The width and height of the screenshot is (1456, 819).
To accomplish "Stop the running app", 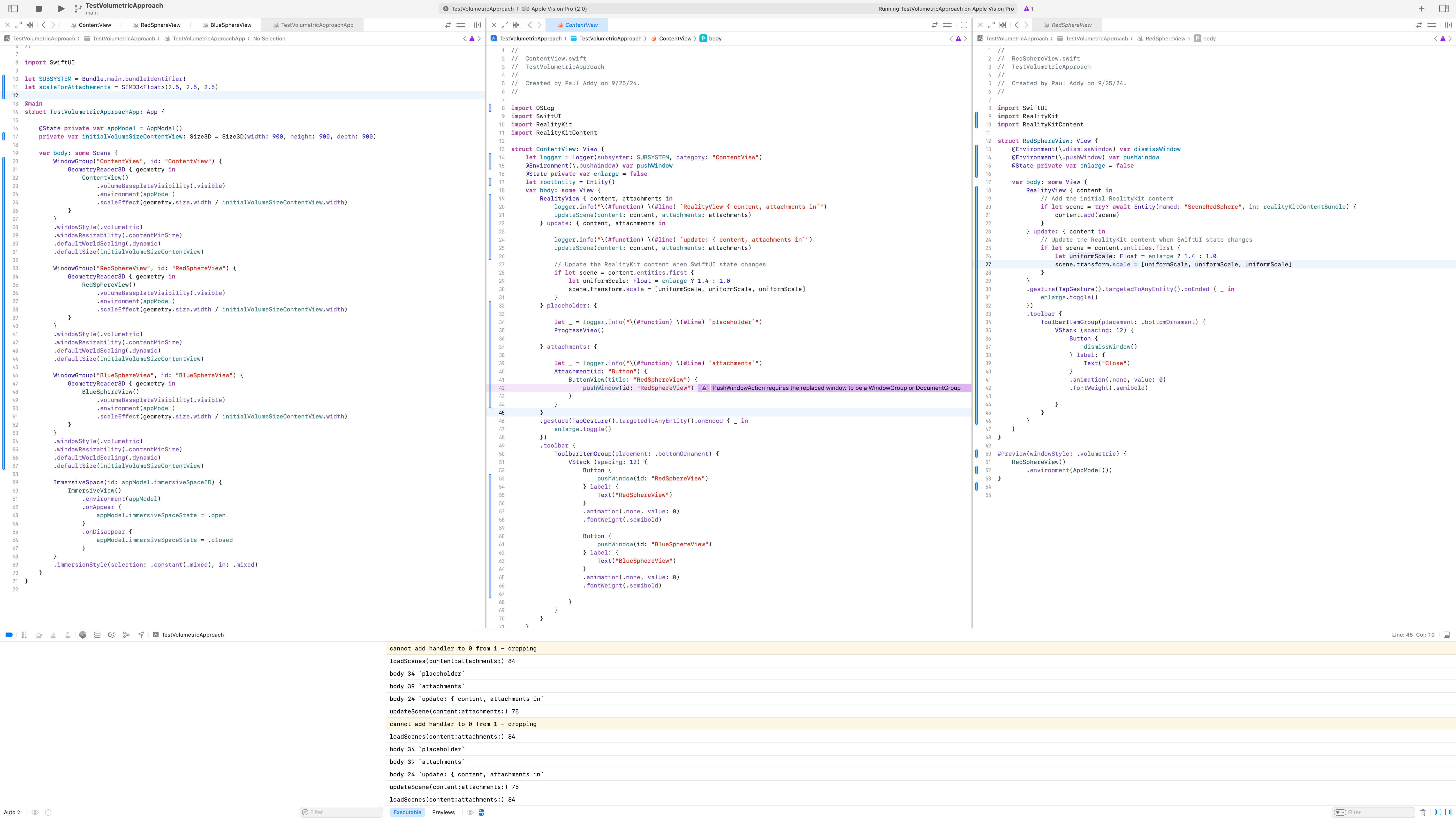I will (38, 8).
